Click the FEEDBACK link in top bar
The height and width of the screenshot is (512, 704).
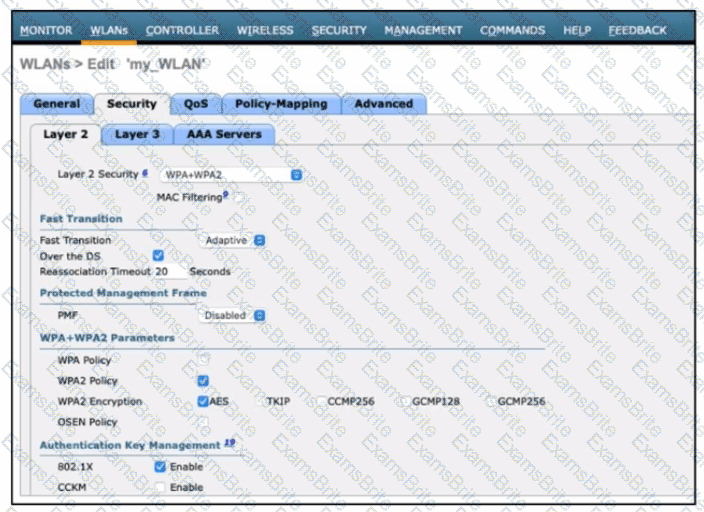[x=637, y=30]
